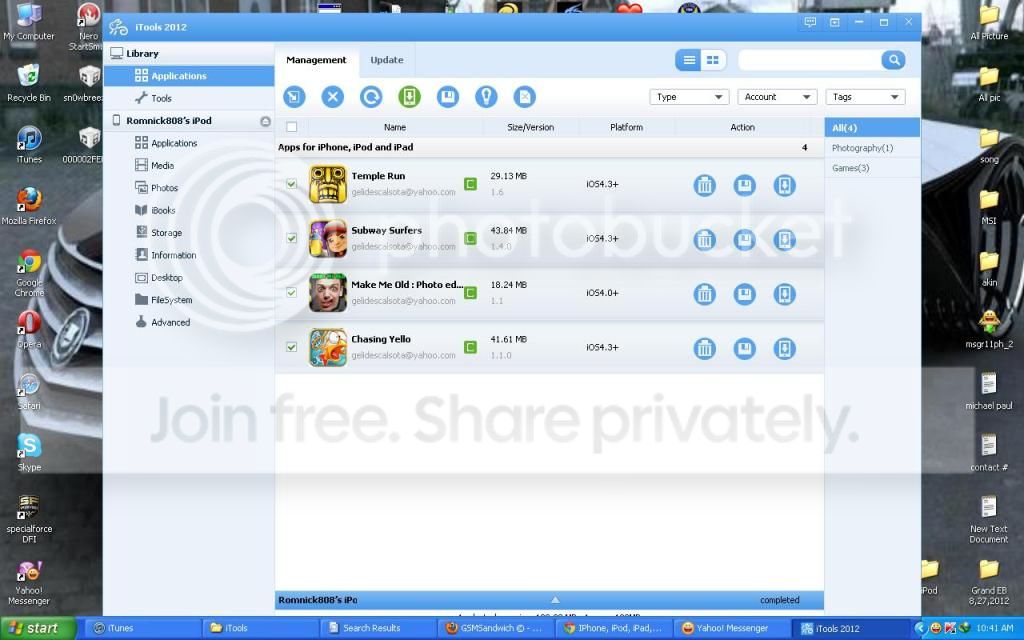Image resolution: width=1024 pixels, height=640 pixels.
Task: Toggle the Make Me Old app checkbox
Action: point(291,293)
